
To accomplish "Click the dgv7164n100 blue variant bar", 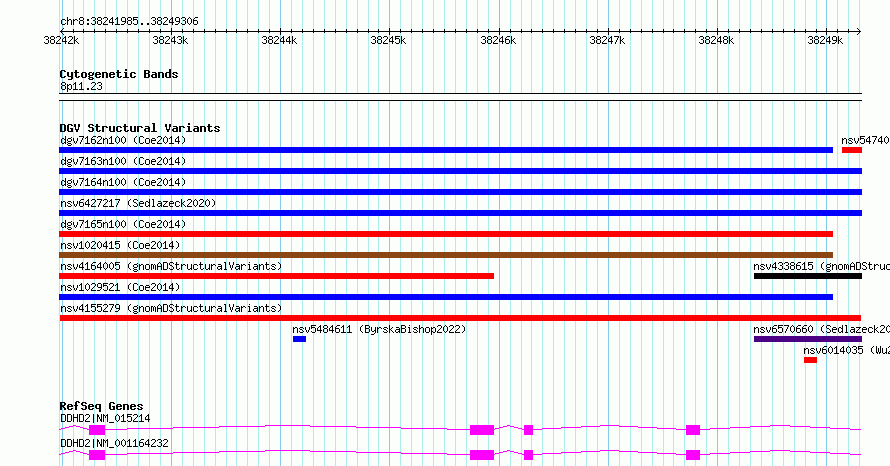I will point(460,192).
